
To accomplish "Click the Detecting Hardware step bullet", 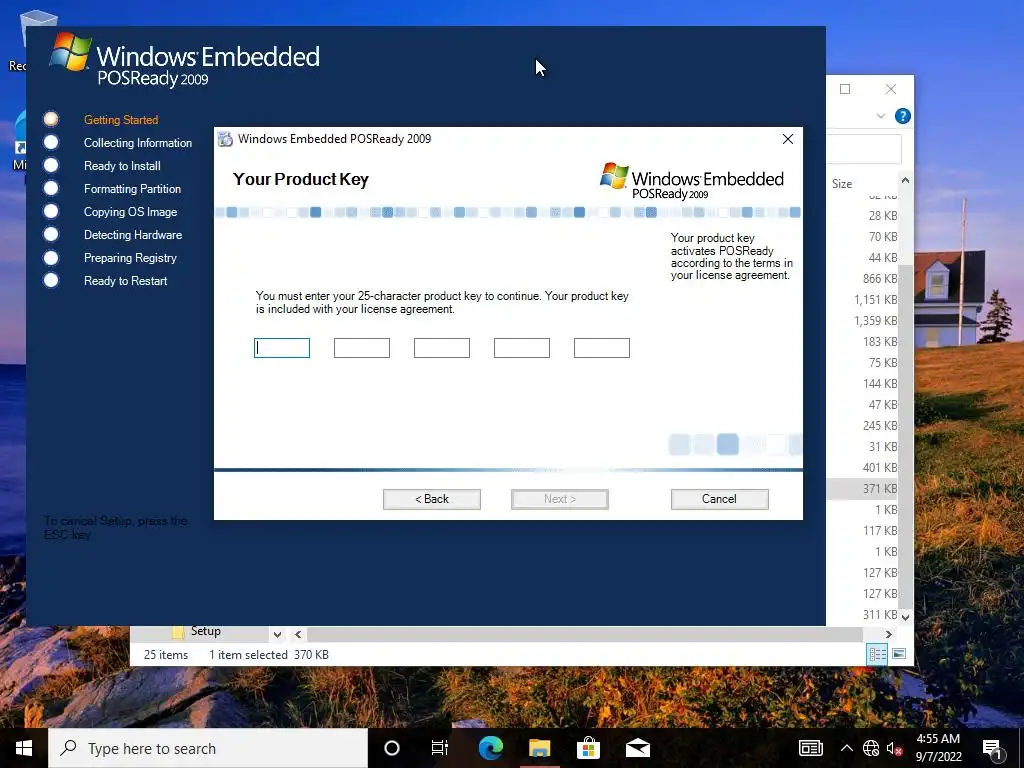I will tap(51, 234).
